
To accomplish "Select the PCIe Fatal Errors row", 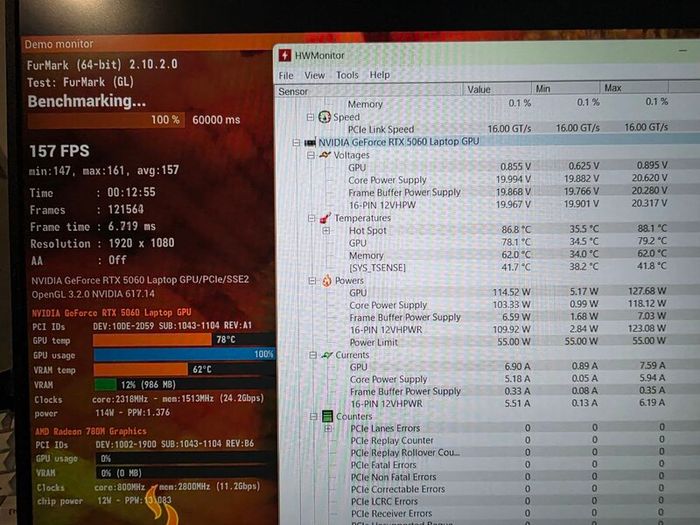I will pyautogui.click(x=489, y=465).
